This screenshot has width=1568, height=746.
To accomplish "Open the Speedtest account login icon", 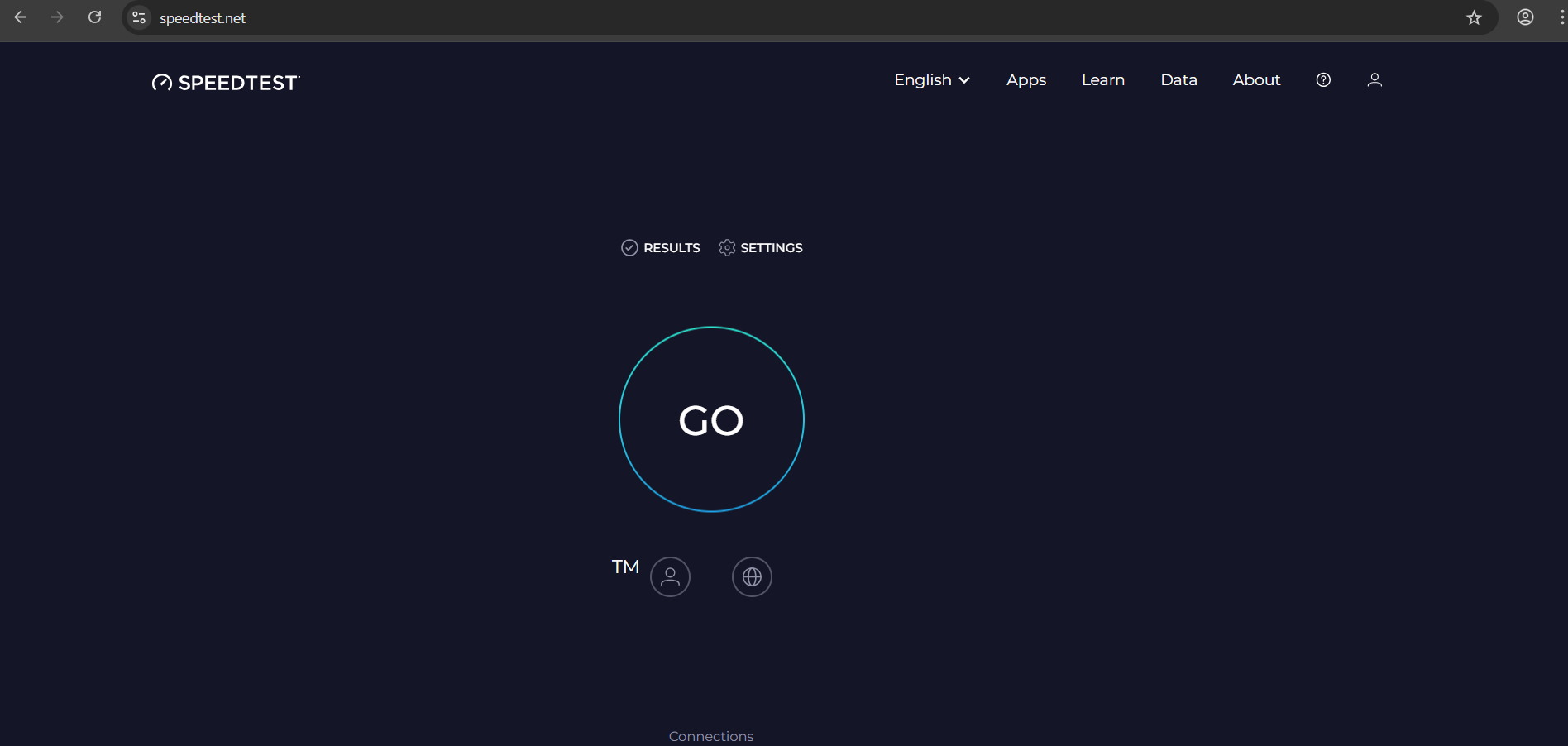I will (1374, 80).
